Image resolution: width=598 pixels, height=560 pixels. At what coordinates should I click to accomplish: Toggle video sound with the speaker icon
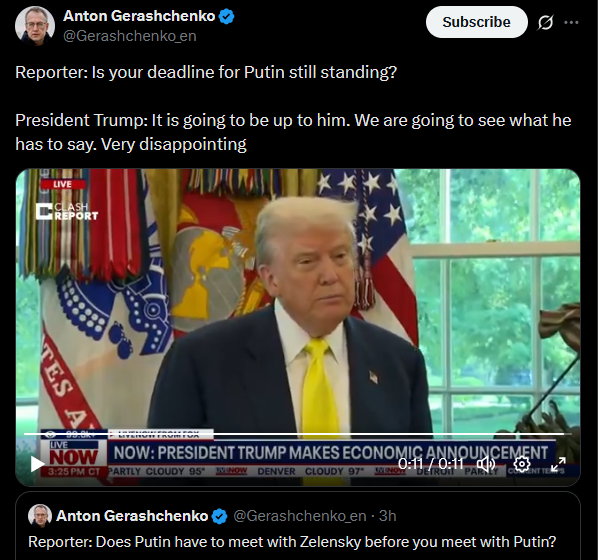[486, 464]
